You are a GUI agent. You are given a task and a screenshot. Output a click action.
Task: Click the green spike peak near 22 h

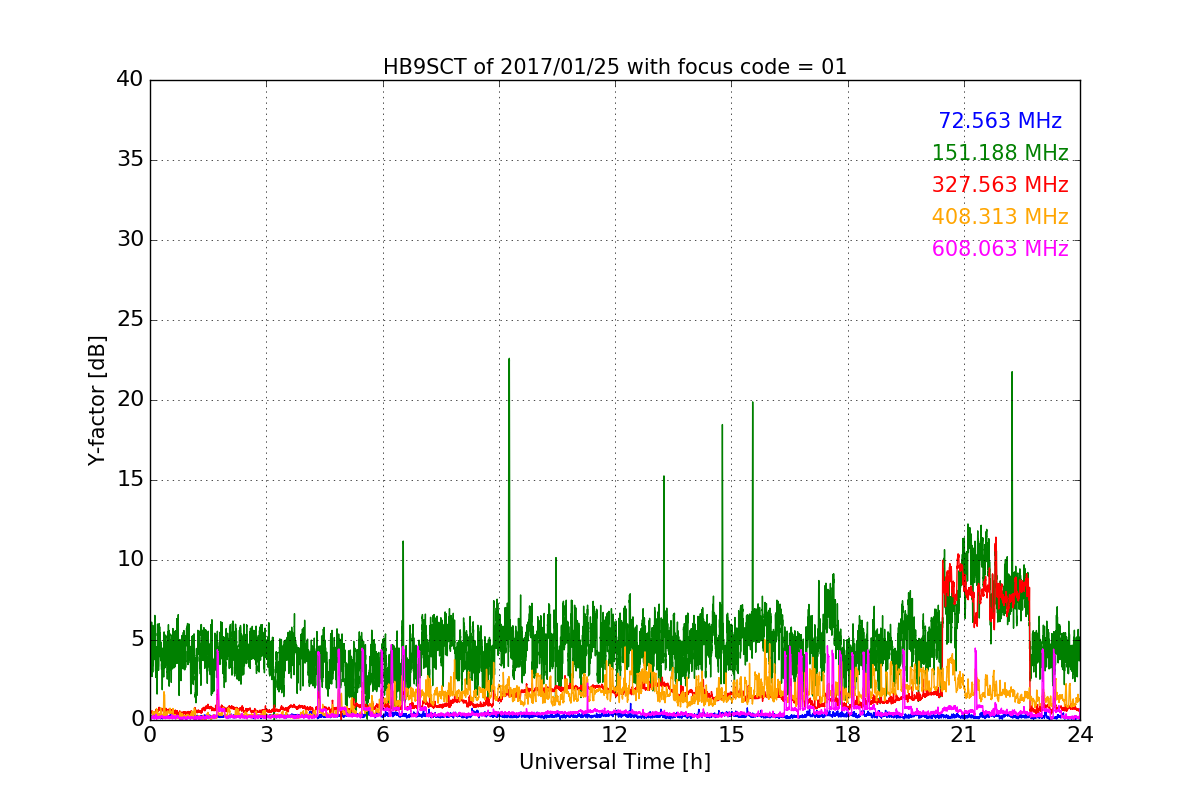(x=1012, y=373)
